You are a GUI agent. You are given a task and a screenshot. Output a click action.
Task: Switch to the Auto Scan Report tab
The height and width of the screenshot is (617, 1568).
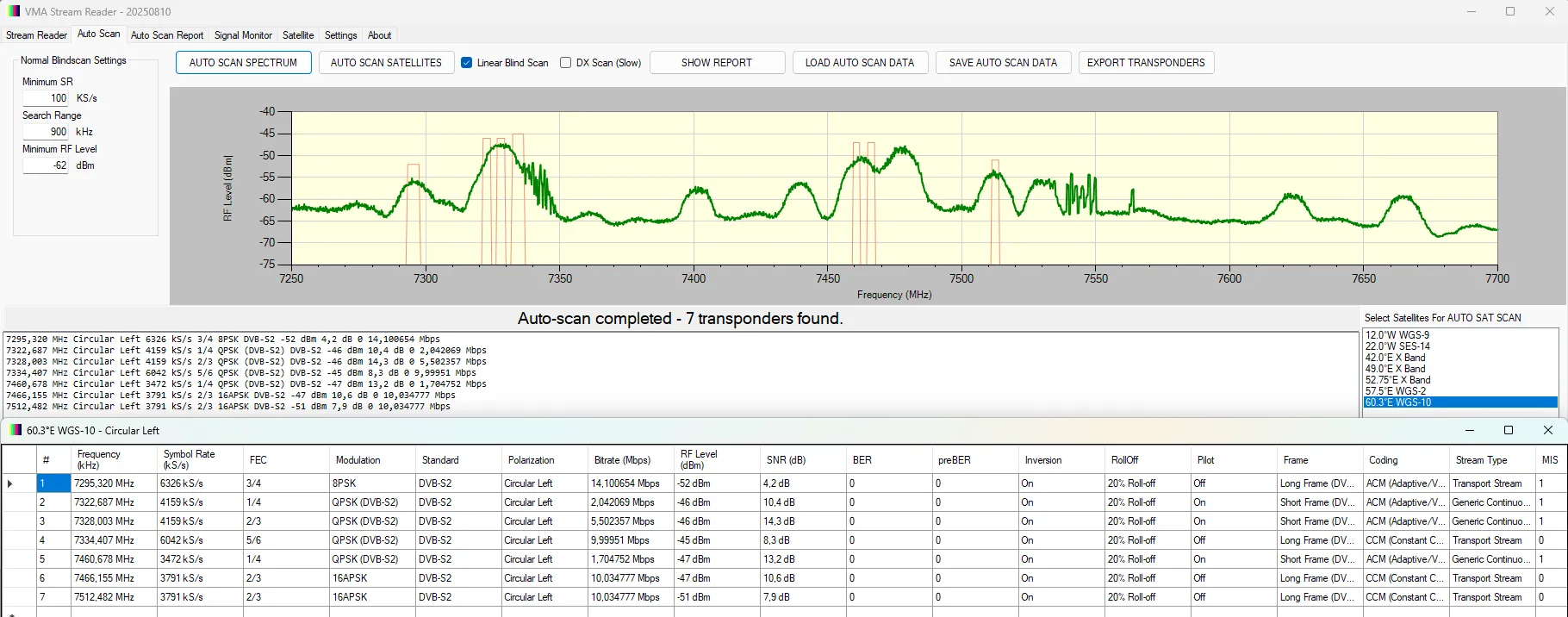tap(167, 35)
